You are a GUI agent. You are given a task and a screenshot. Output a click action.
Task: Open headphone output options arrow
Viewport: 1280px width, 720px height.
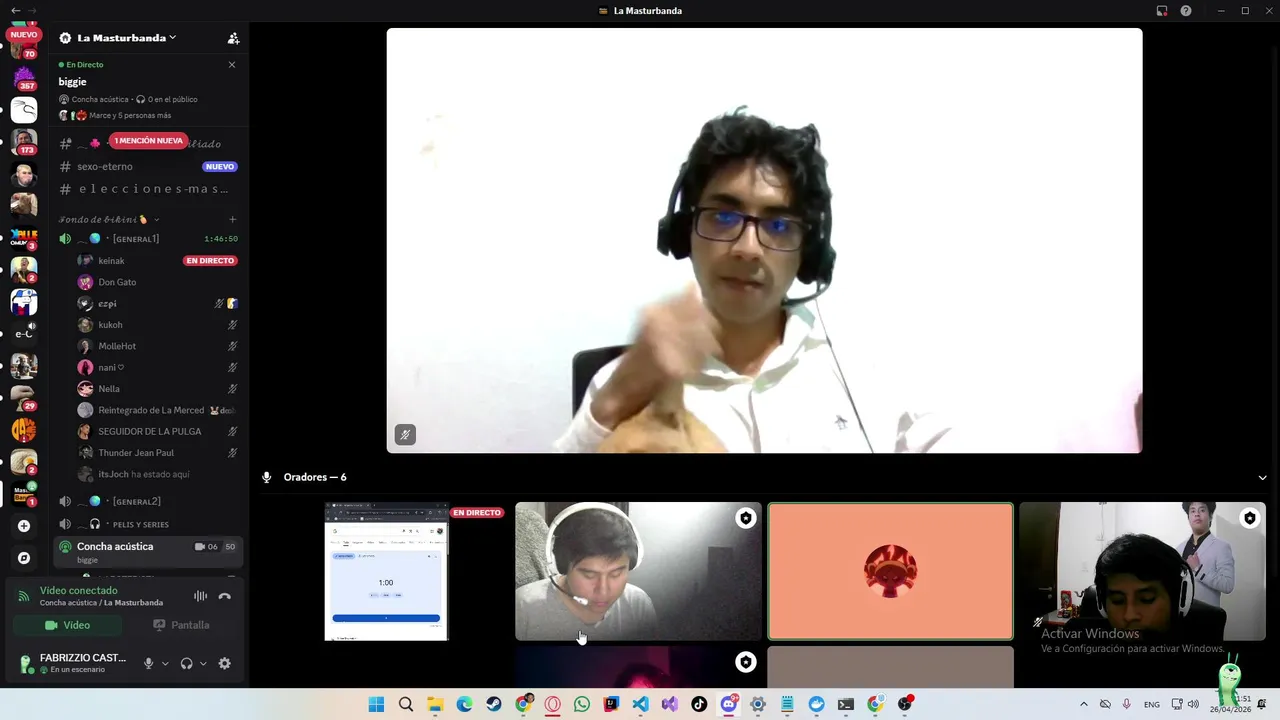(203, 663)
